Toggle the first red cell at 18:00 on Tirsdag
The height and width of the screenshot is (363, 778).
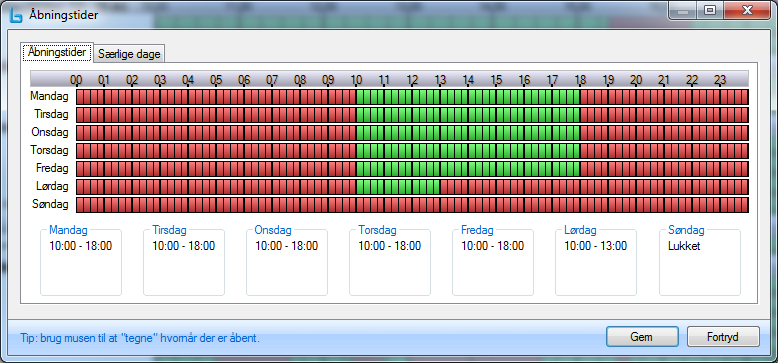(584, 115)
